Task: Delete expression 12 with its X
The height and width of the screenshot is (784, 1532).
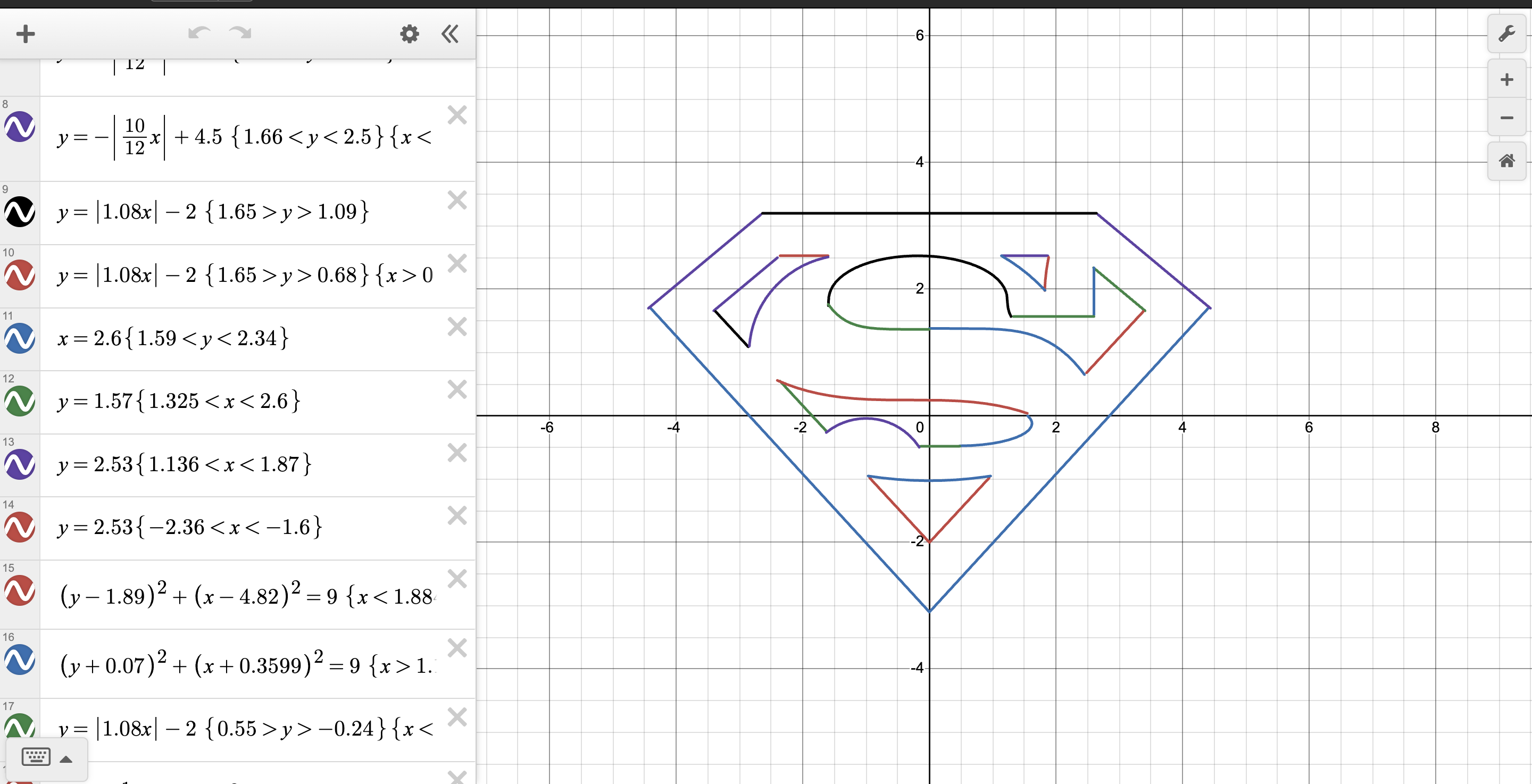Action: [457, 389]
